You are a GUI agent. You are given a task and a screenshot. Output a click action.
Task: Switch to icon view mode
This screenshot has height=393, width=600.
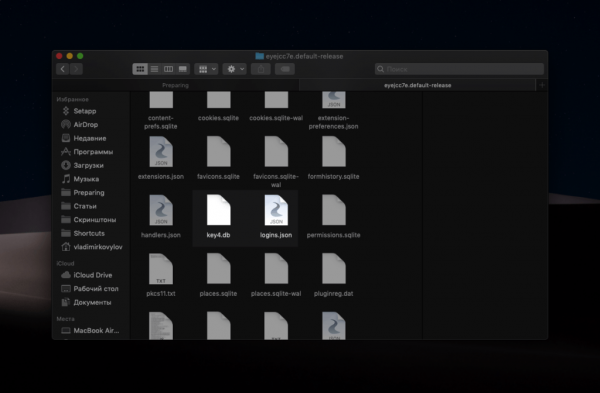[140, 69]
